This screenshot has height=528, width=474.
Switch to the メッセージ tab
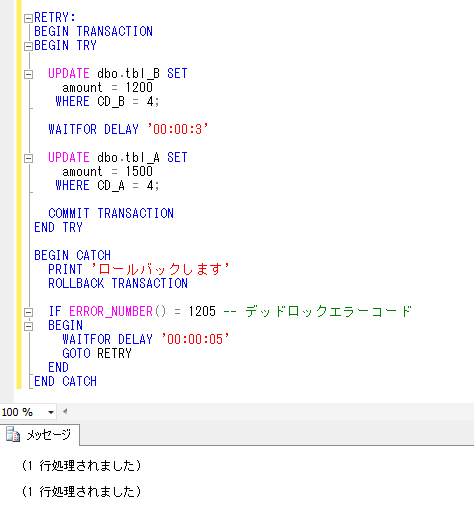point(40,435)
